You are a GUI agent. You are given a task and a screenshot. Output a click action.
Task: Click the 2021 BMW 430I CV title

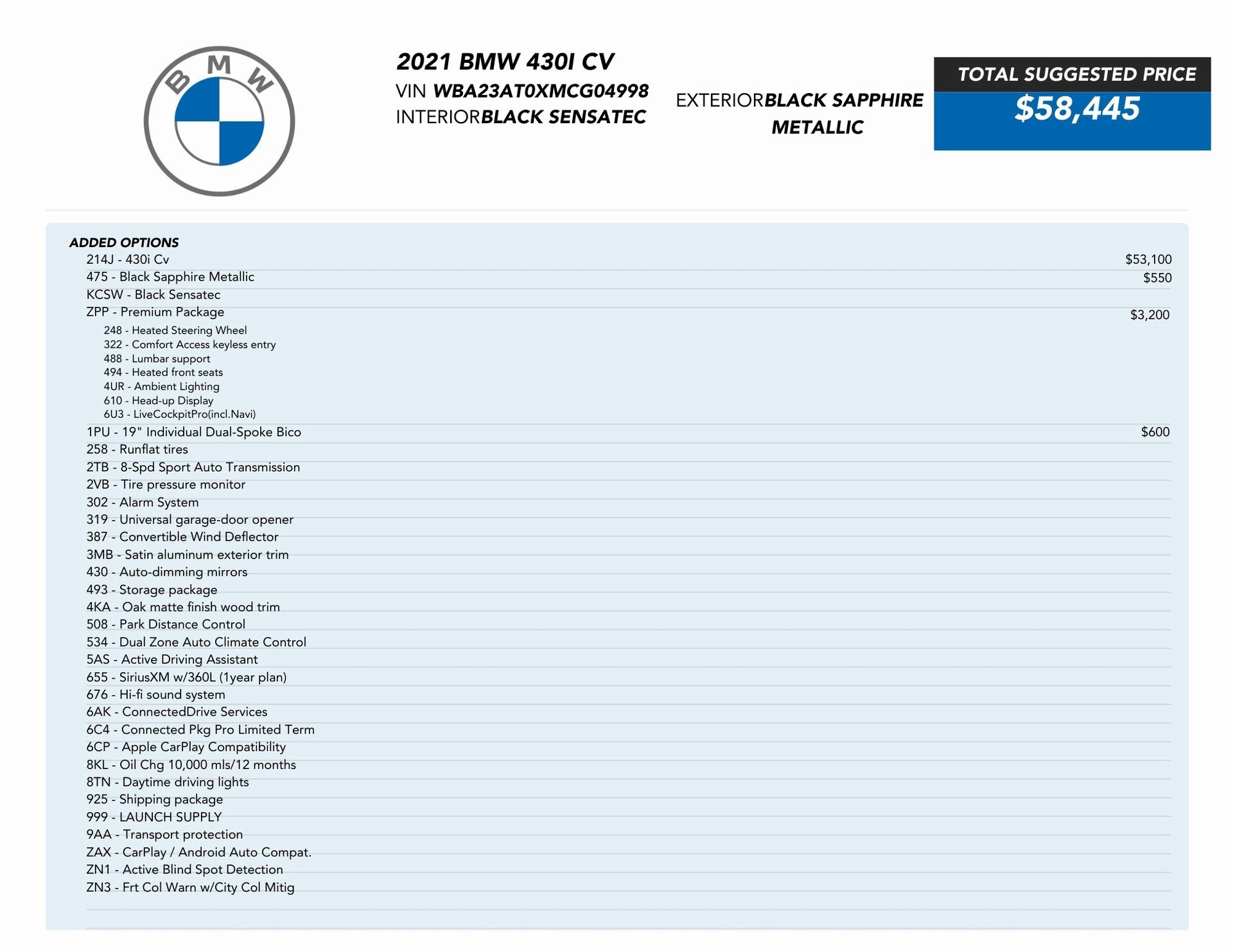[x=505, y=62]
